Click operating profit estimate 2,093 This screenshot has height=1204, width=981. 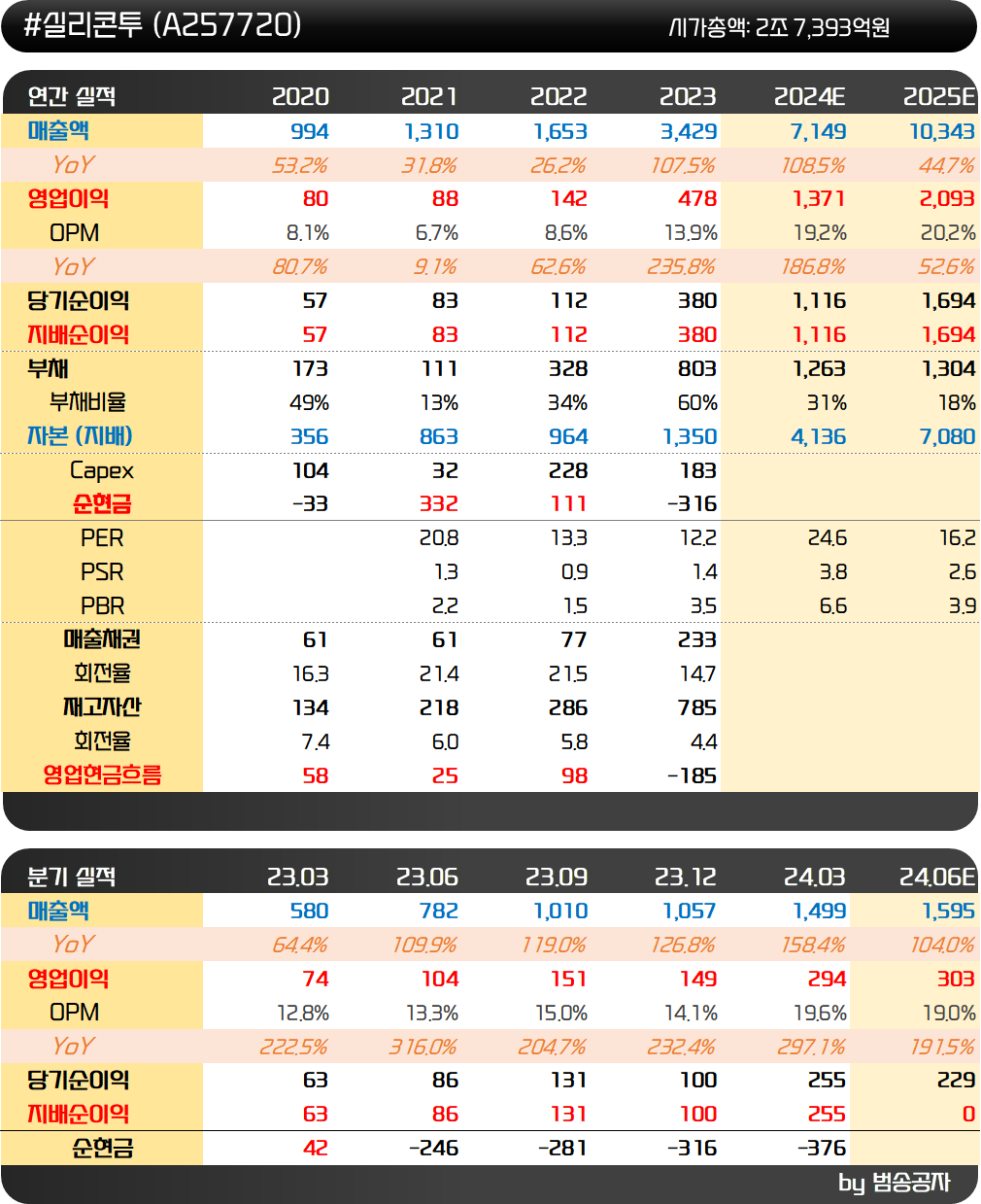(947, 198)
